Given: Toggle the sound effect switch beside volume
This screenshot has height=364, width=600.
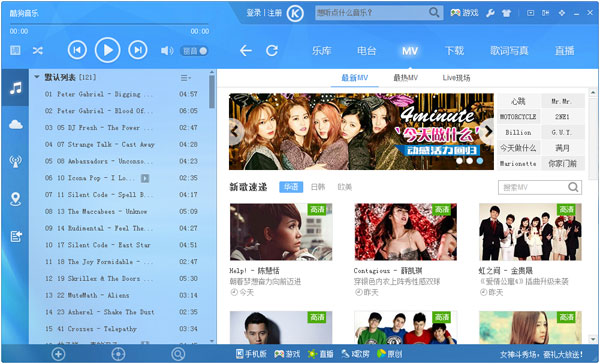Looking at the screenshot, I should pyautogui.click(x=194, y=51).
